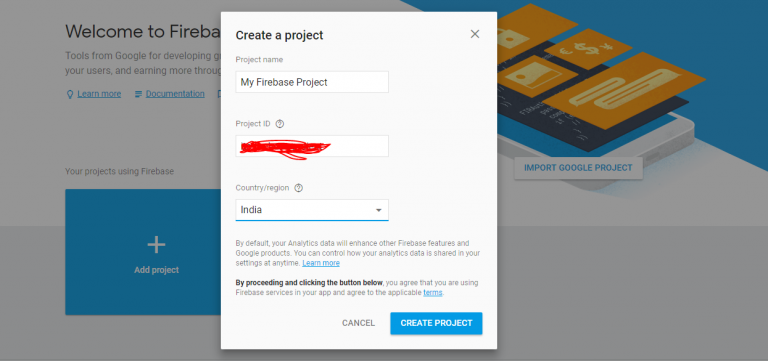The image size is (768, 361).
Task: Click the help icon beside Project ID
Action: 280,124
